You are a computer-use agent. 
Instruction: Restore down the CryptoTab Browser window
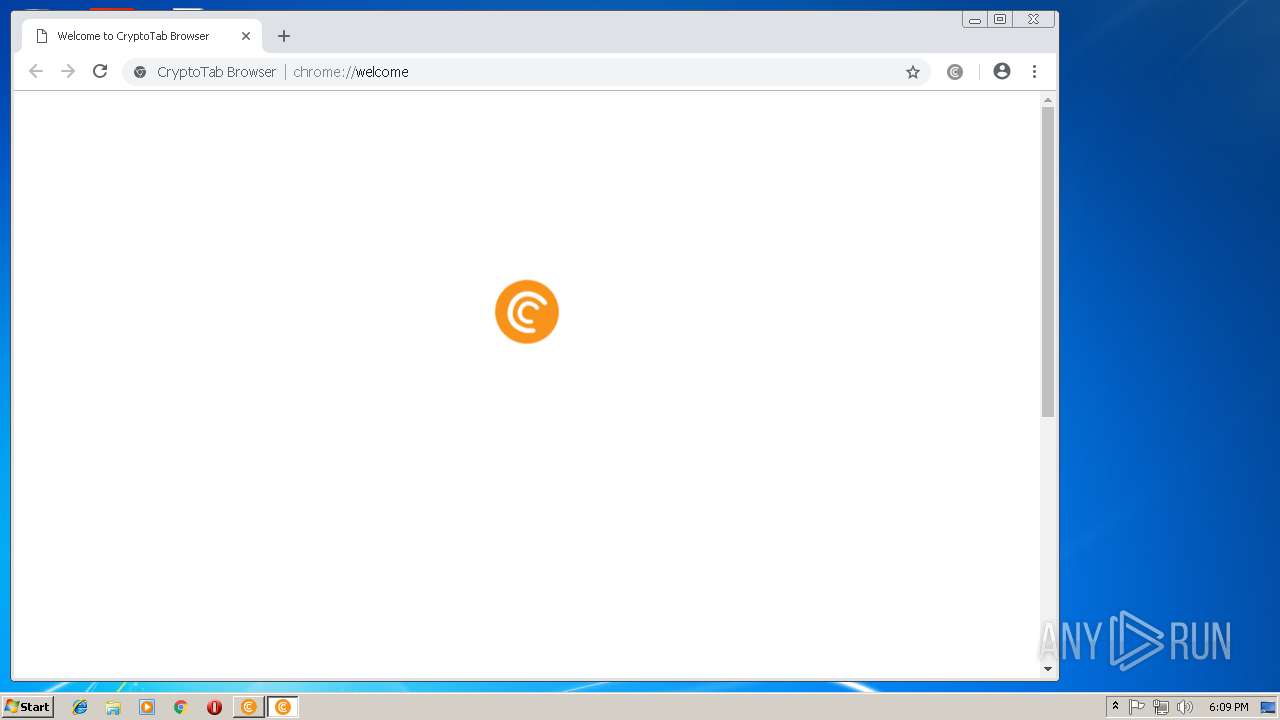[x=1000, y=19]
